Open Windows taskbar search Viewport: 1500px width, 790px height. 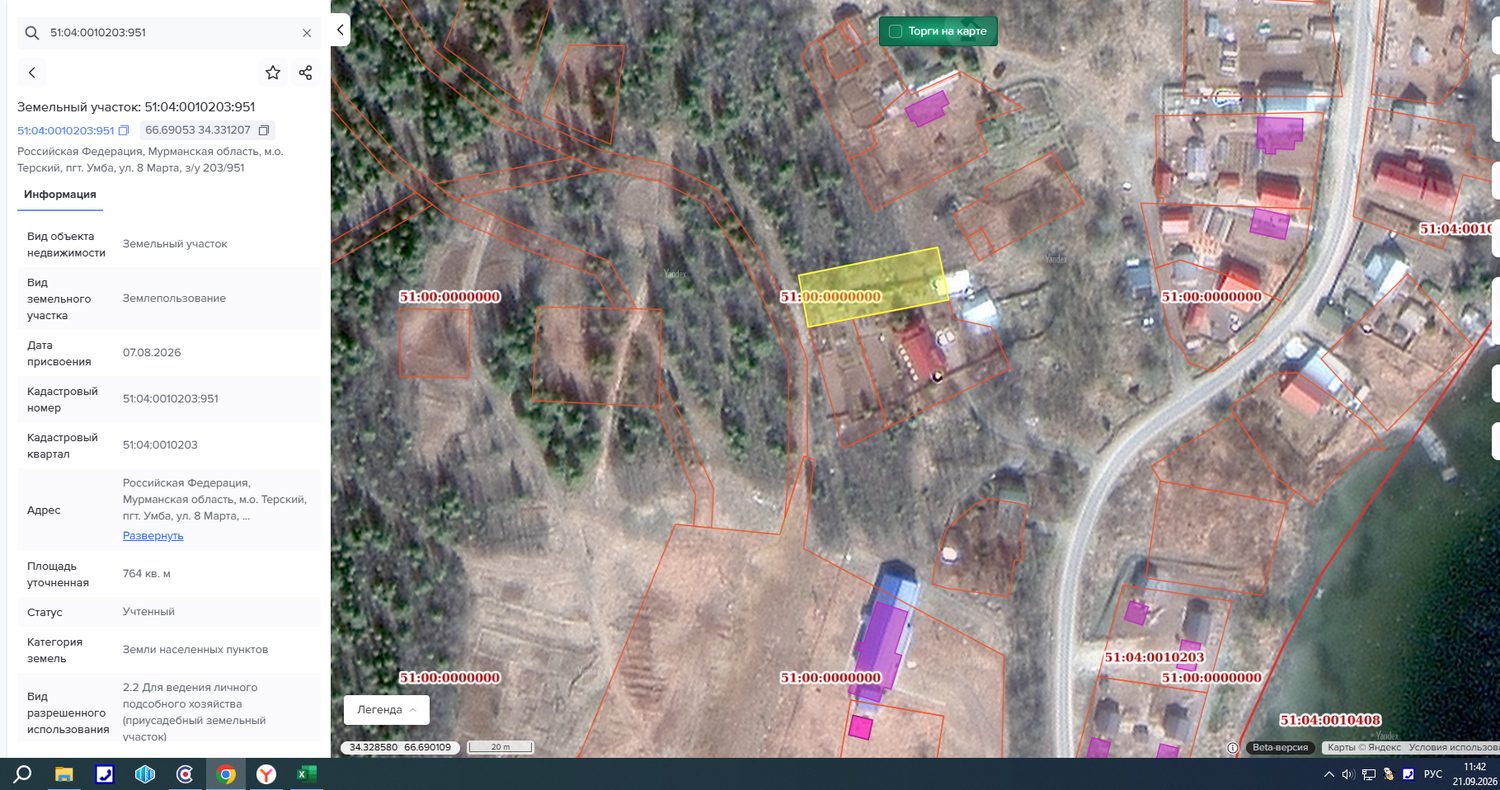22,774
